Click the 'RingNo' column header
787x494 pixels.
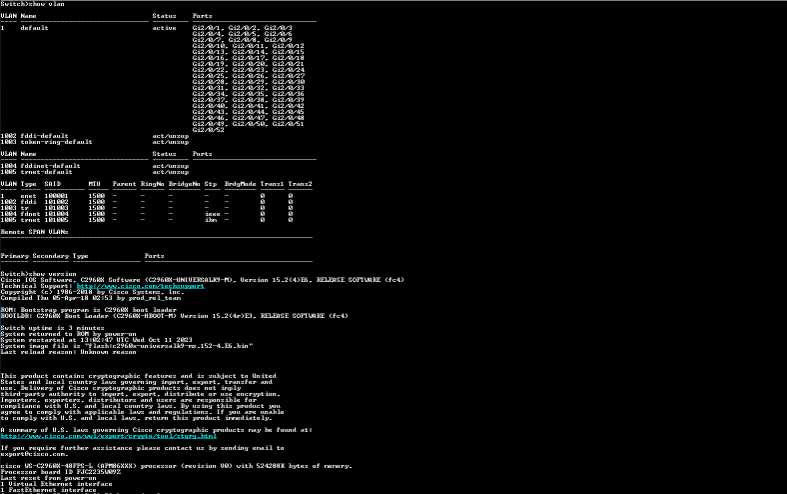point(153,184)
